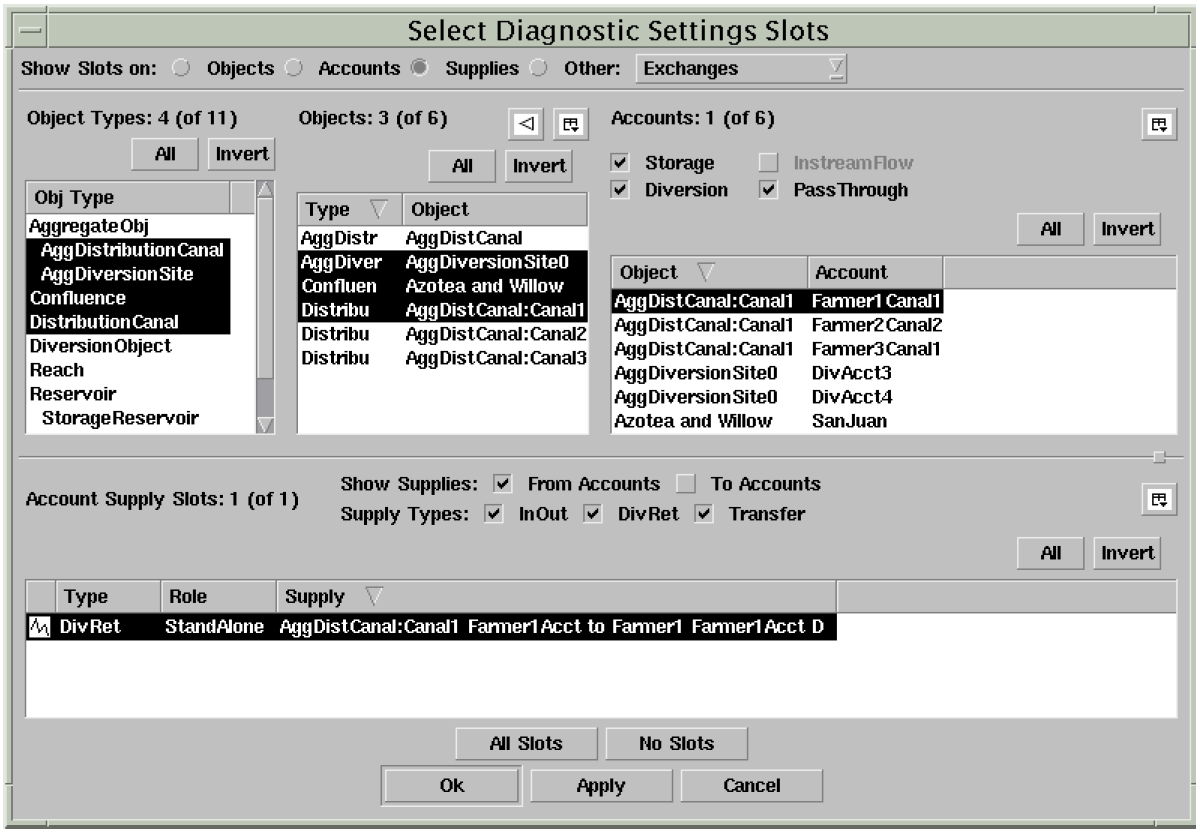Click the pane splitter handle below Accounts list

tap(1159, 456)
